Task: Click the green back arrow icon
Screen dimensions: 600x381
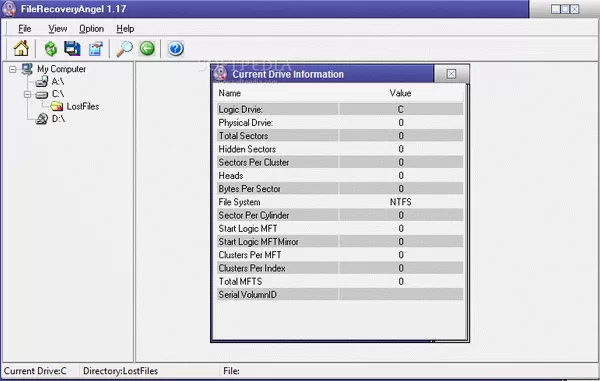Action: tap(147, 49)
